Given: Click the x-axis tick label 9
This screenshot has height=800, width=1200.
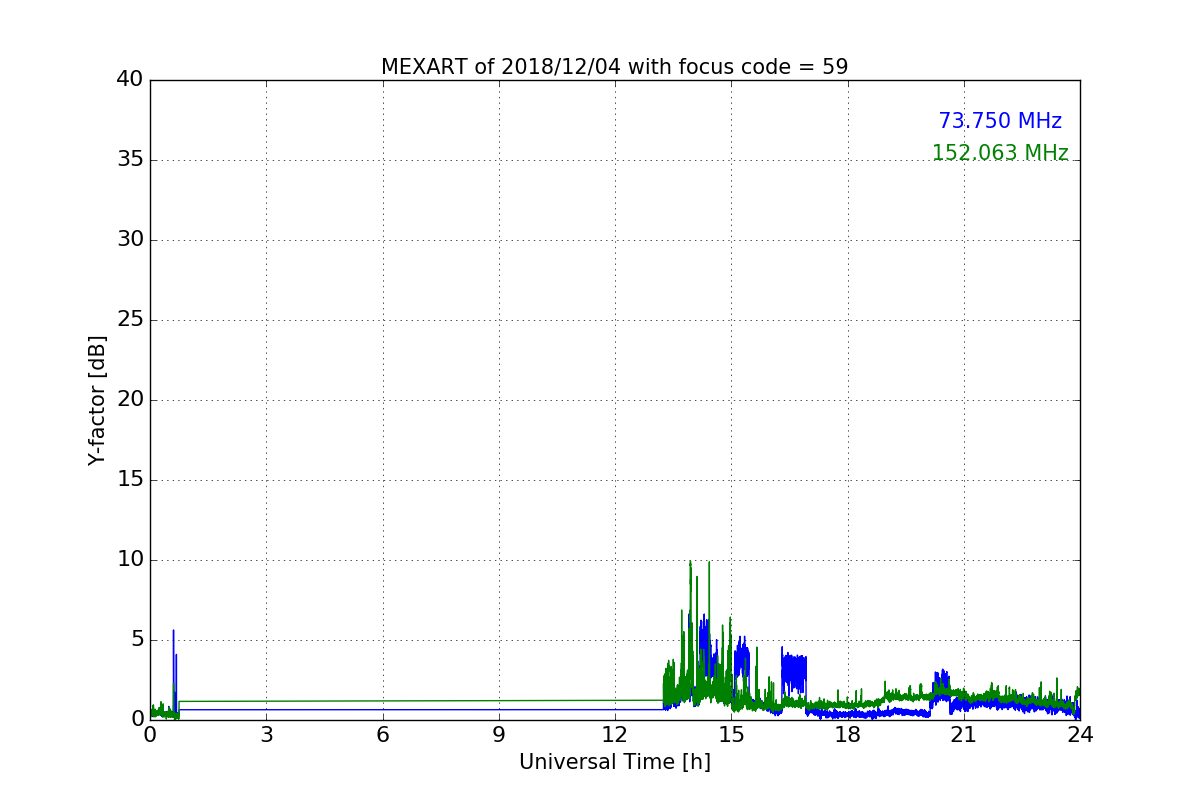Looking at the screenshot, I should (x=499, y=735).
